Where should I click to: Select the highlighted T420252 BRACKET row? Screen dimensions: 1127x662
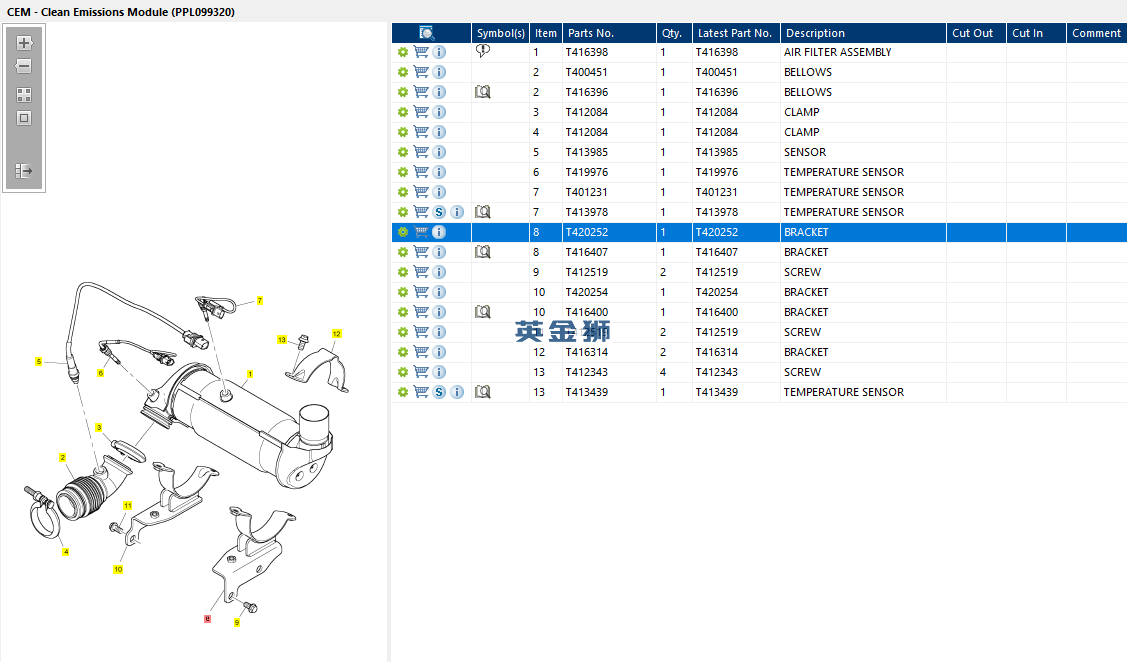(759, 232)
